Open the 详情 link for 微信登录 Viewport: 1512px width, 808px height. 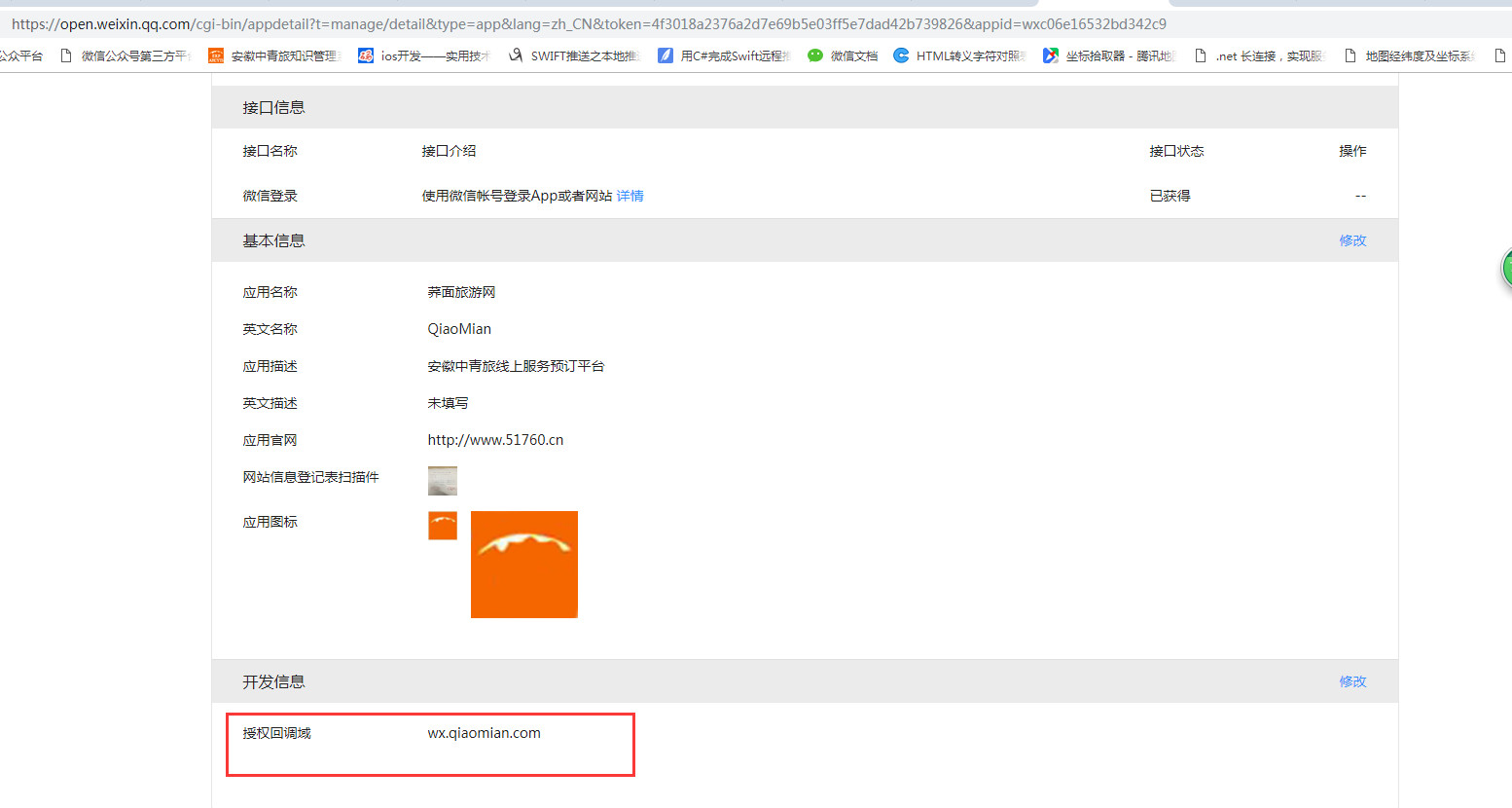point(630,196)
